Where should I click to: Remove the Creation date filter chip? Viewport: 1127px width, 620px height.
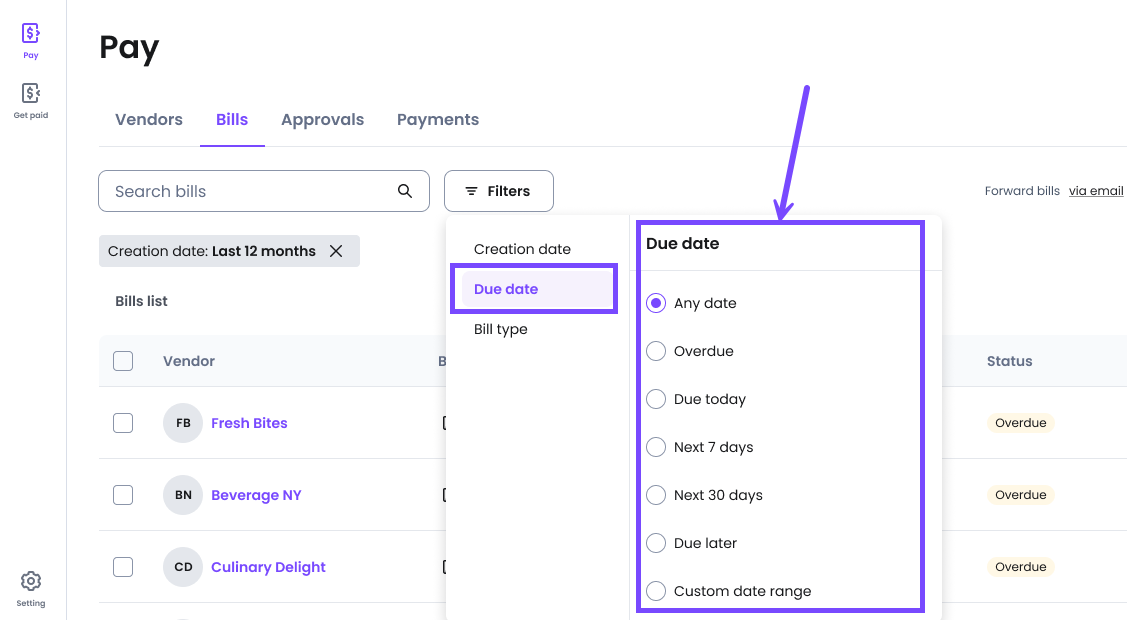pos(336,251)
